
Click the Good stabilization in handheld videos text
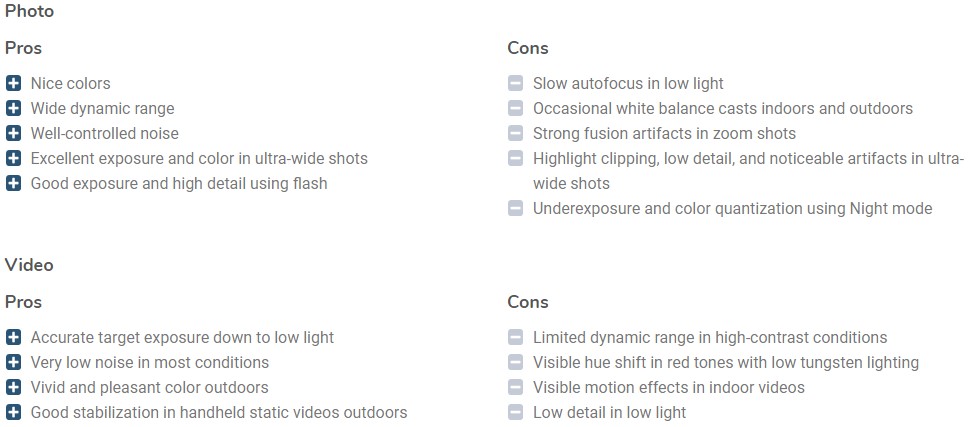[x=219, y=412]
